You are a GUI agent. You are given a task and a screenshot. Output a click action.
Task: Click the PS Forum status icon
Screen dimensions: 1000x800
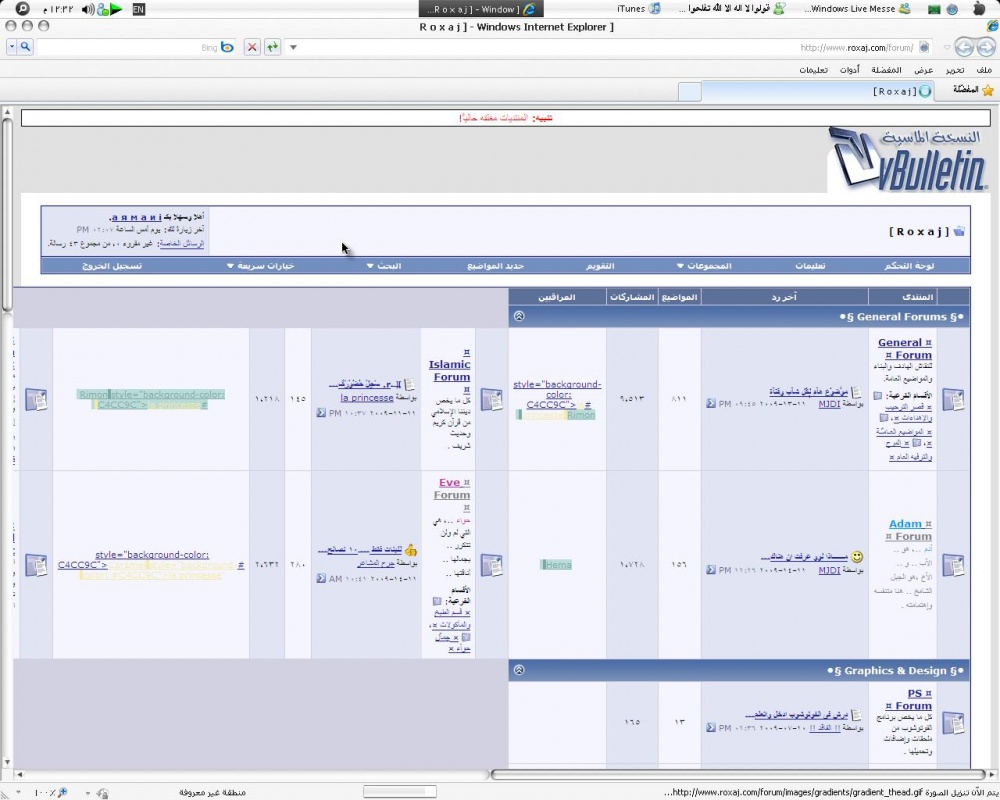point(953,722)
